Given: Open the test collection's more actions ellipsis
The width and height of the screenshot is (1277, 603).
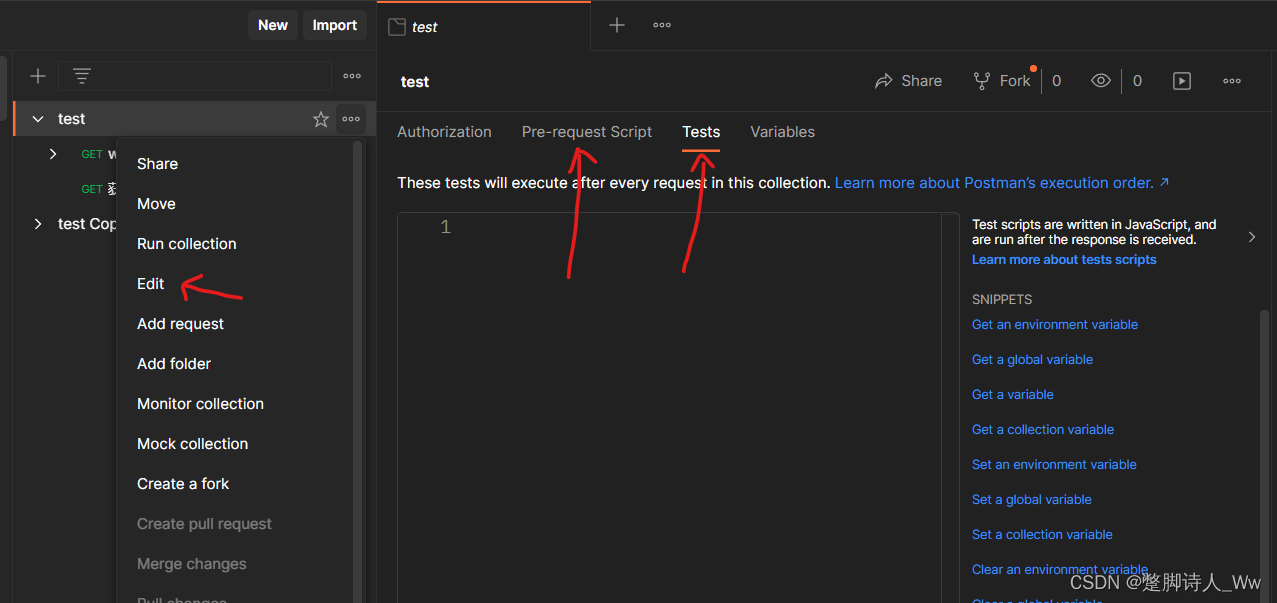Looking at the screenshot, I should (x=351, y=119).
